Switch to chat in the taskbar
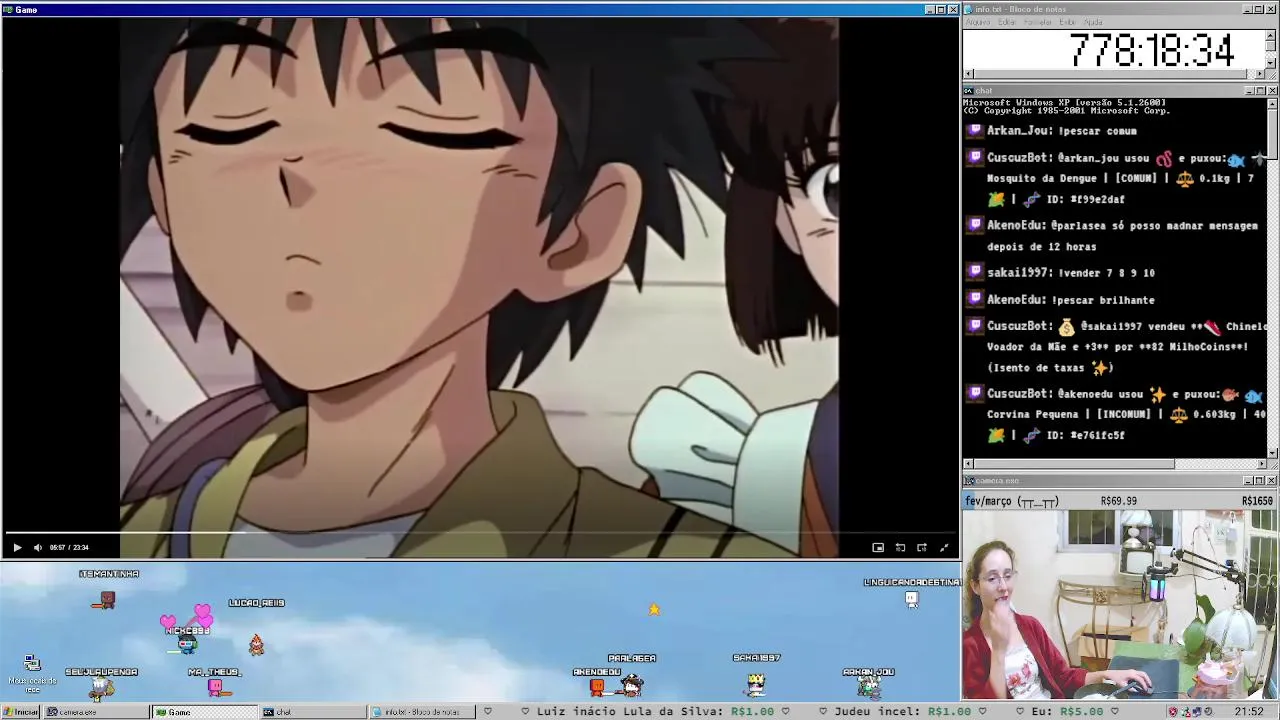The image size is (1280, 720). [312, 712]
